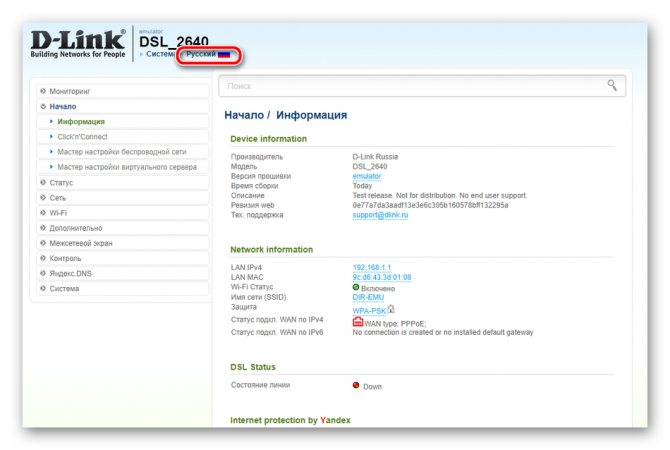Click the LAN MAC address link
Screen dimensions: 670x450
pos(382,277)
